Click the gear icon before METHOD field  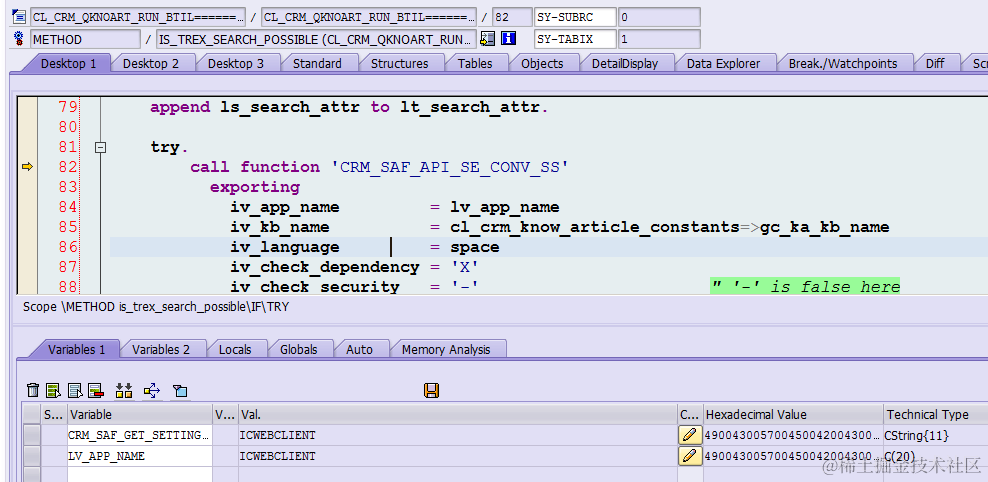19,39
